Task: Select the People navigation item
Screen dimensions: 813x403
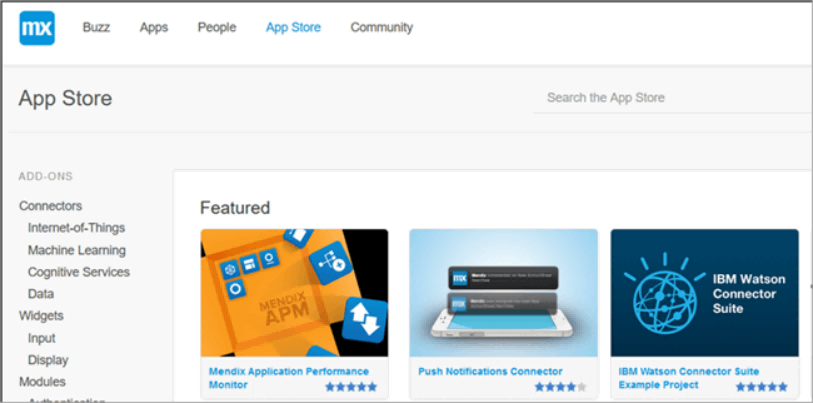Action: pos(217,27)
